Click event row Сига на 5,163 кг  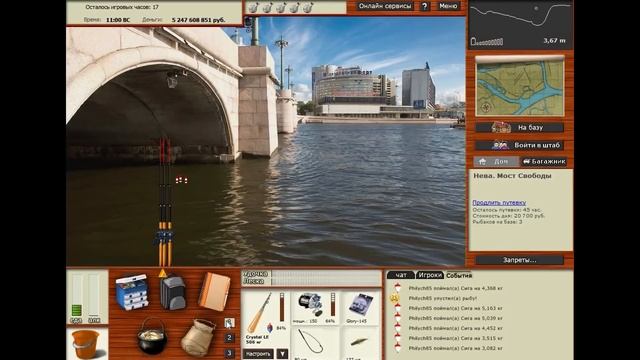pyautogui.click(x=456, y=308)
